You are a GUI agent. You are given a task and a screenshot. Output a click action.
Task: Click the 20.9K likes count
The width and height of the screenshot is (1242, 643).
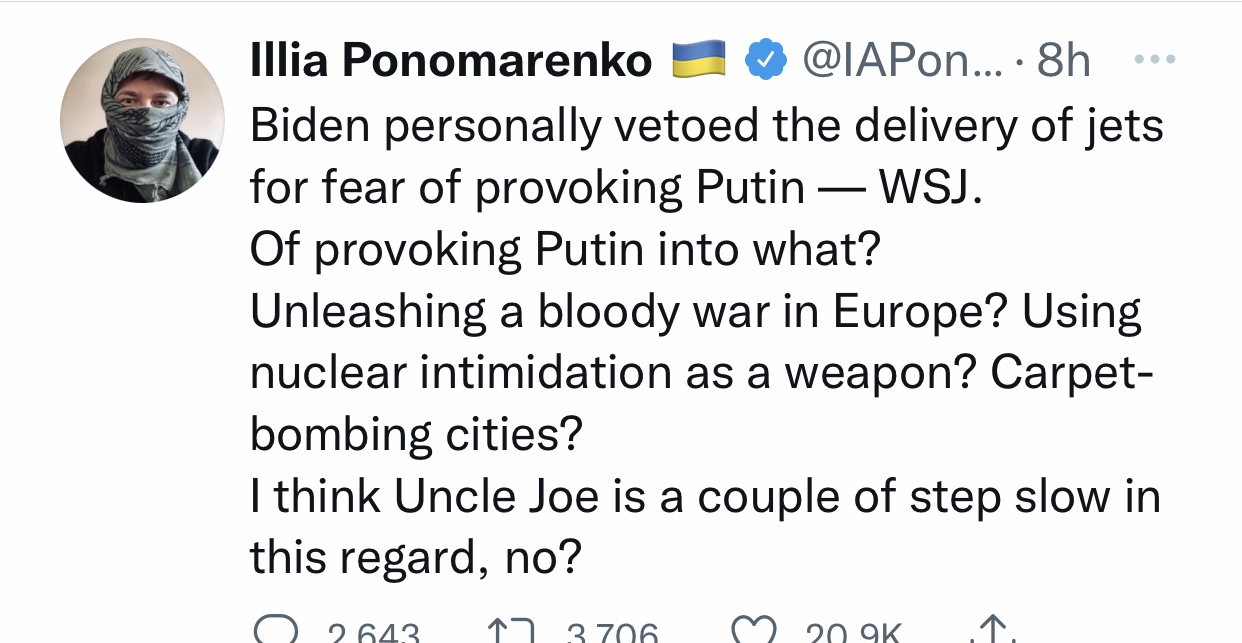(x=855, y=634)
